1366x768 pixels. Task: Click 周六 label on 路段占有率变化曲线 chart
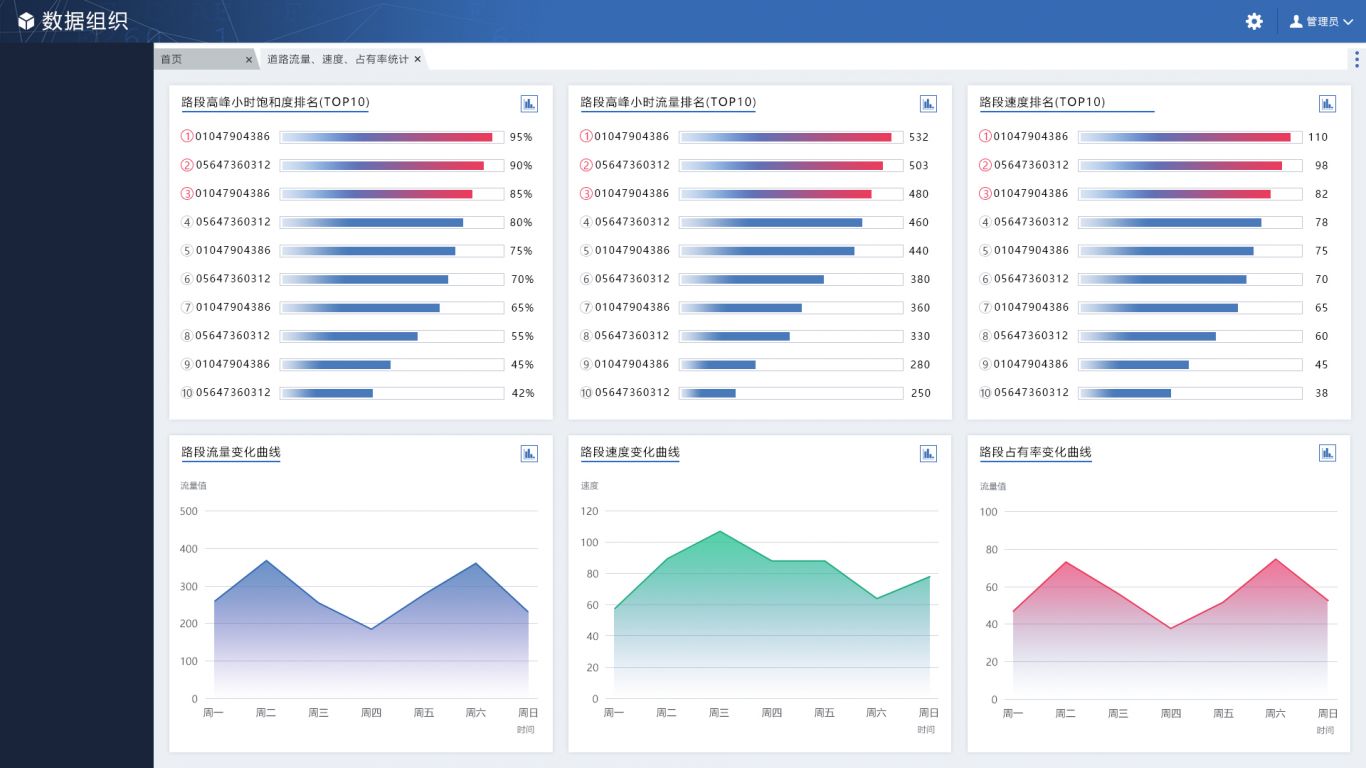(1275, 713)
